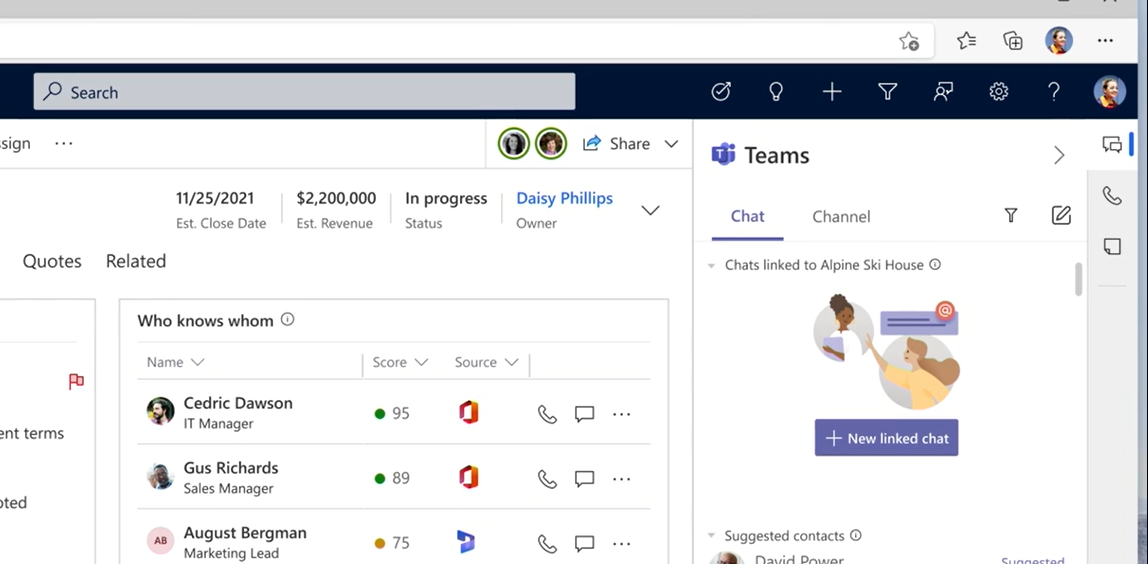
Task: Click the red flag icon
Action: point(76,382)
